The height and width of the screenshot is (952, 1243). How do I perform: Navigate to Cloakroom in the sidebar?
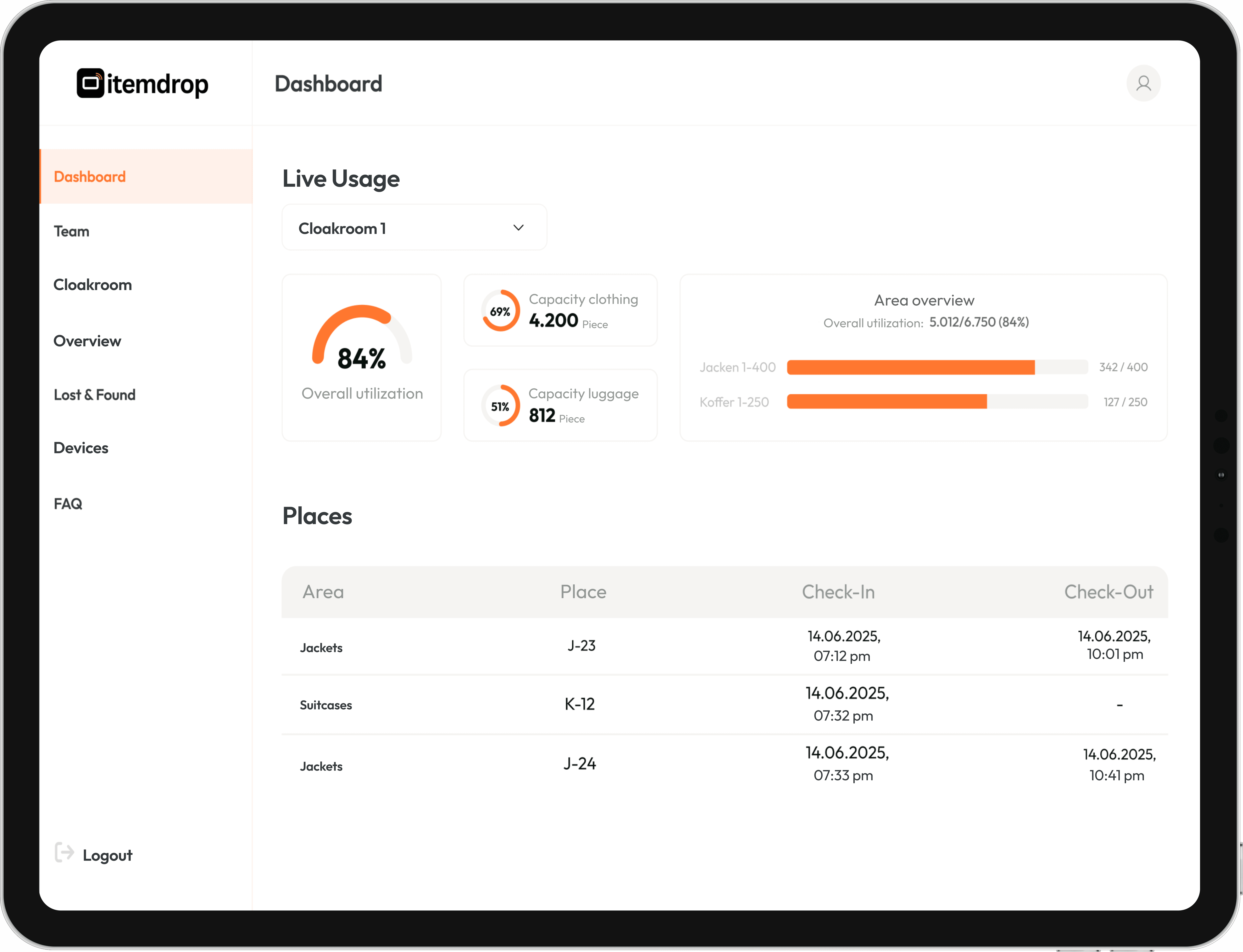92,285
